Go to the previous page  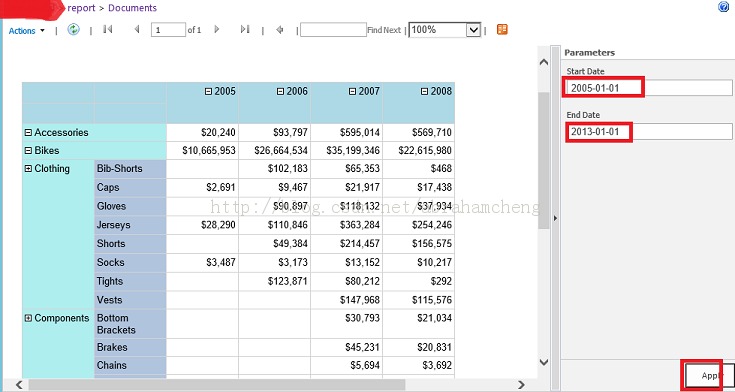(x=137, y=30)
